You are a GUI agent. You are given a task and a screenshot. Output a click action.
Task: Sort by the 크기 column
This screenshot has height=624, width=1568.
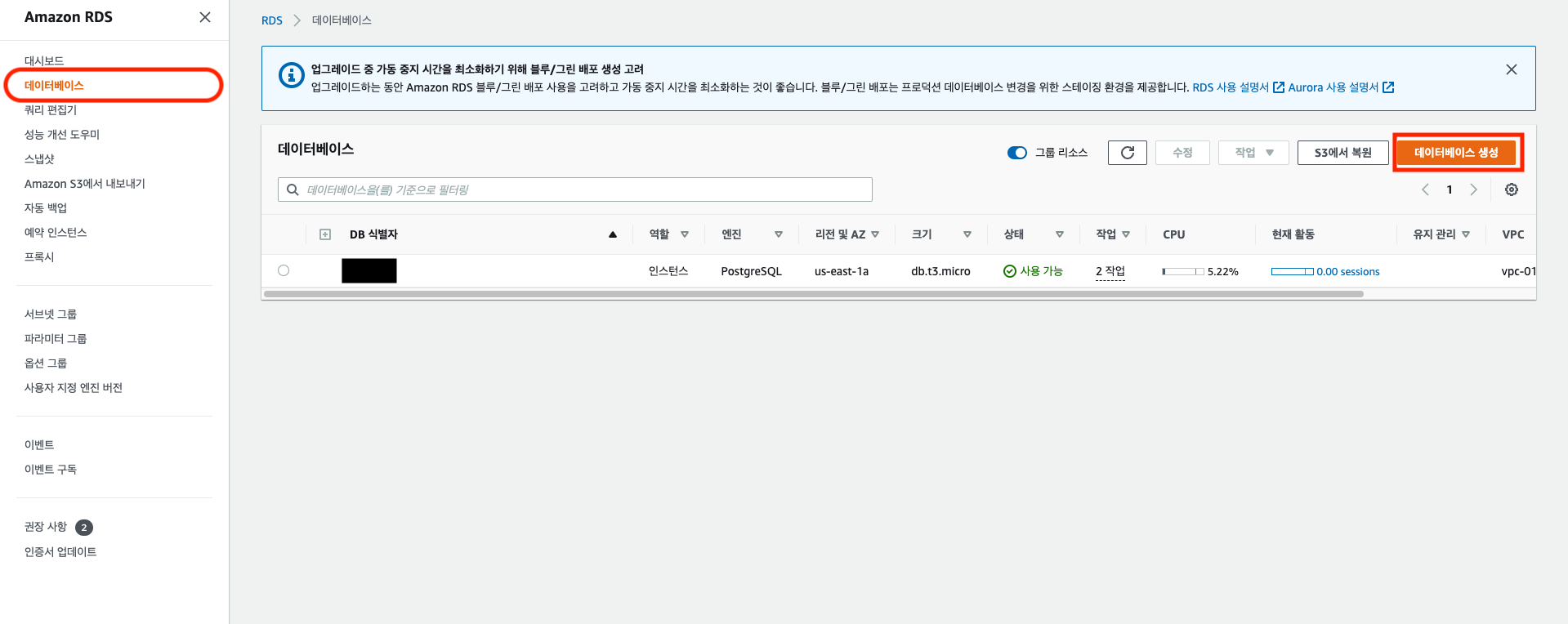[x=967, y=234]
